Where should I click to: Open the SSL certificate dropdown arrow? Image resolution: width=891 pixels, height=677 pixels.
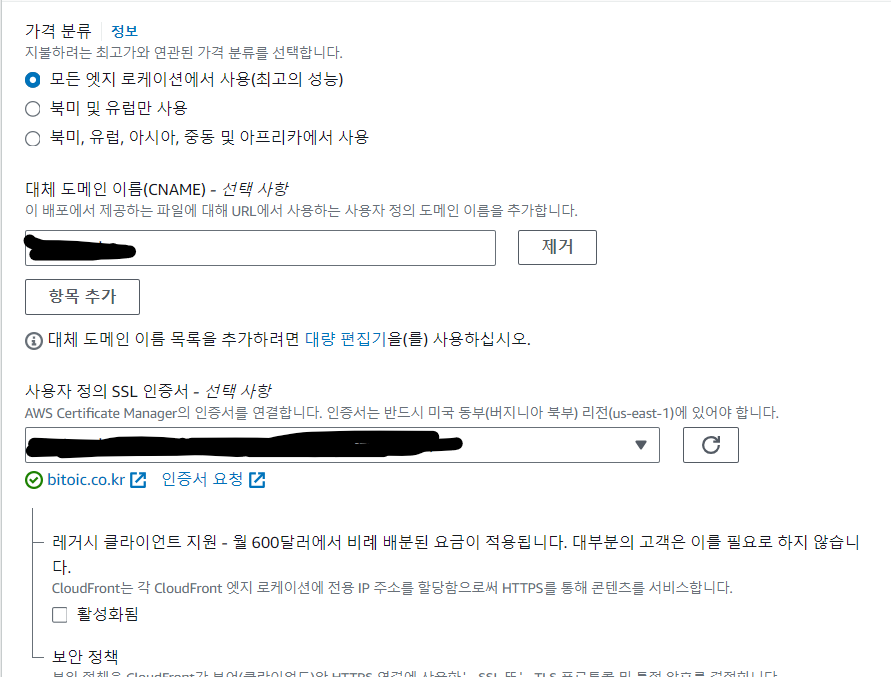[641, 445]
